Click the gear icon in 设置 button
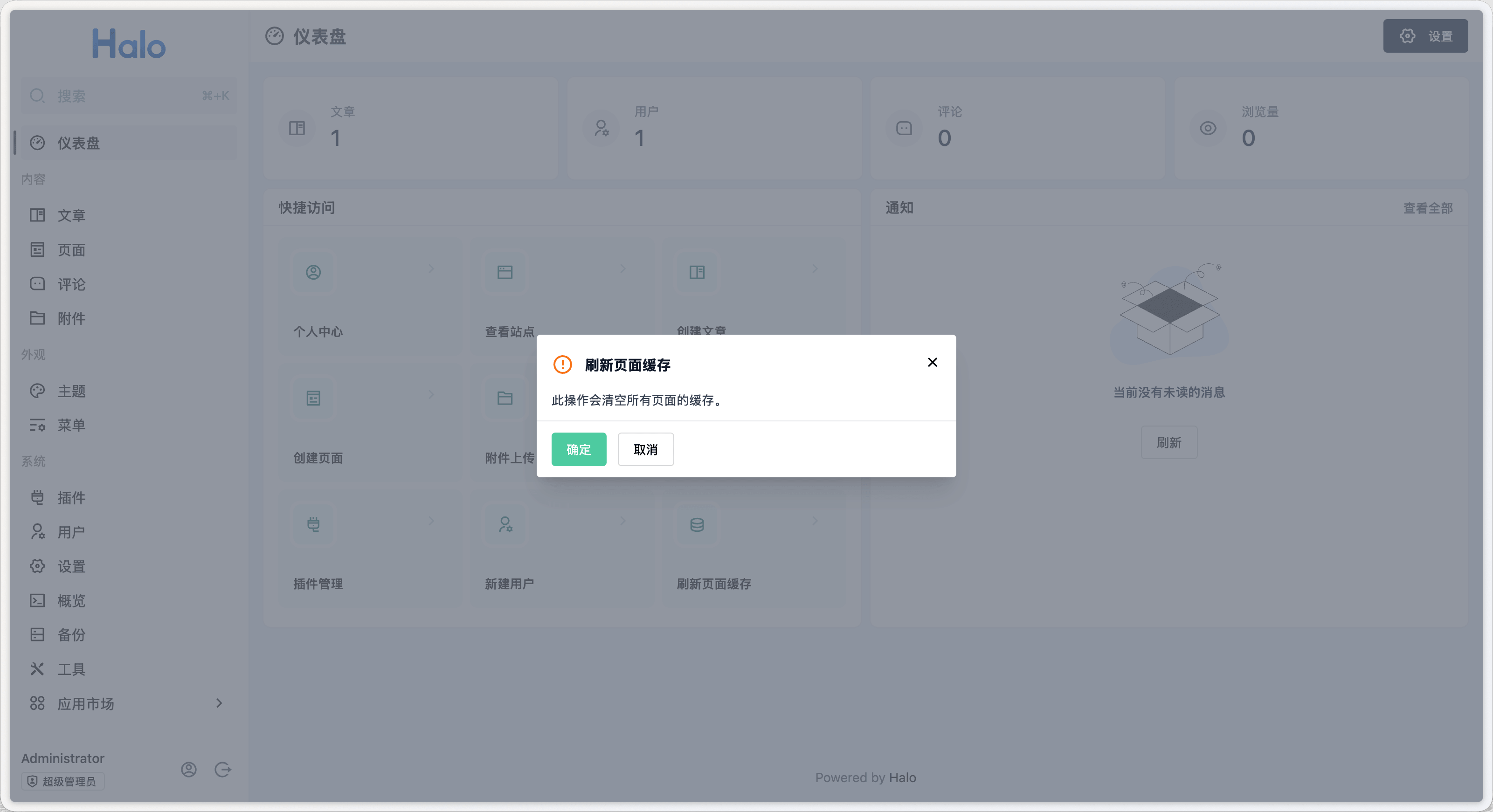Viewport: 1493px width, 812px height. pos(1407,36)
